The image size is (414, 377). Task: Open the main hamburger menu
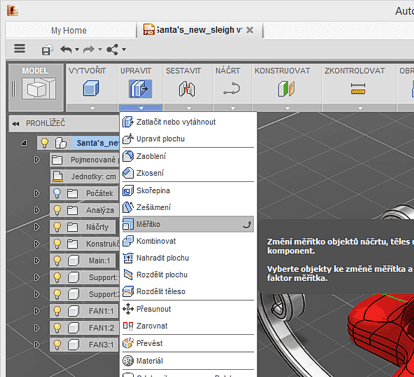(x=20, y=49)
